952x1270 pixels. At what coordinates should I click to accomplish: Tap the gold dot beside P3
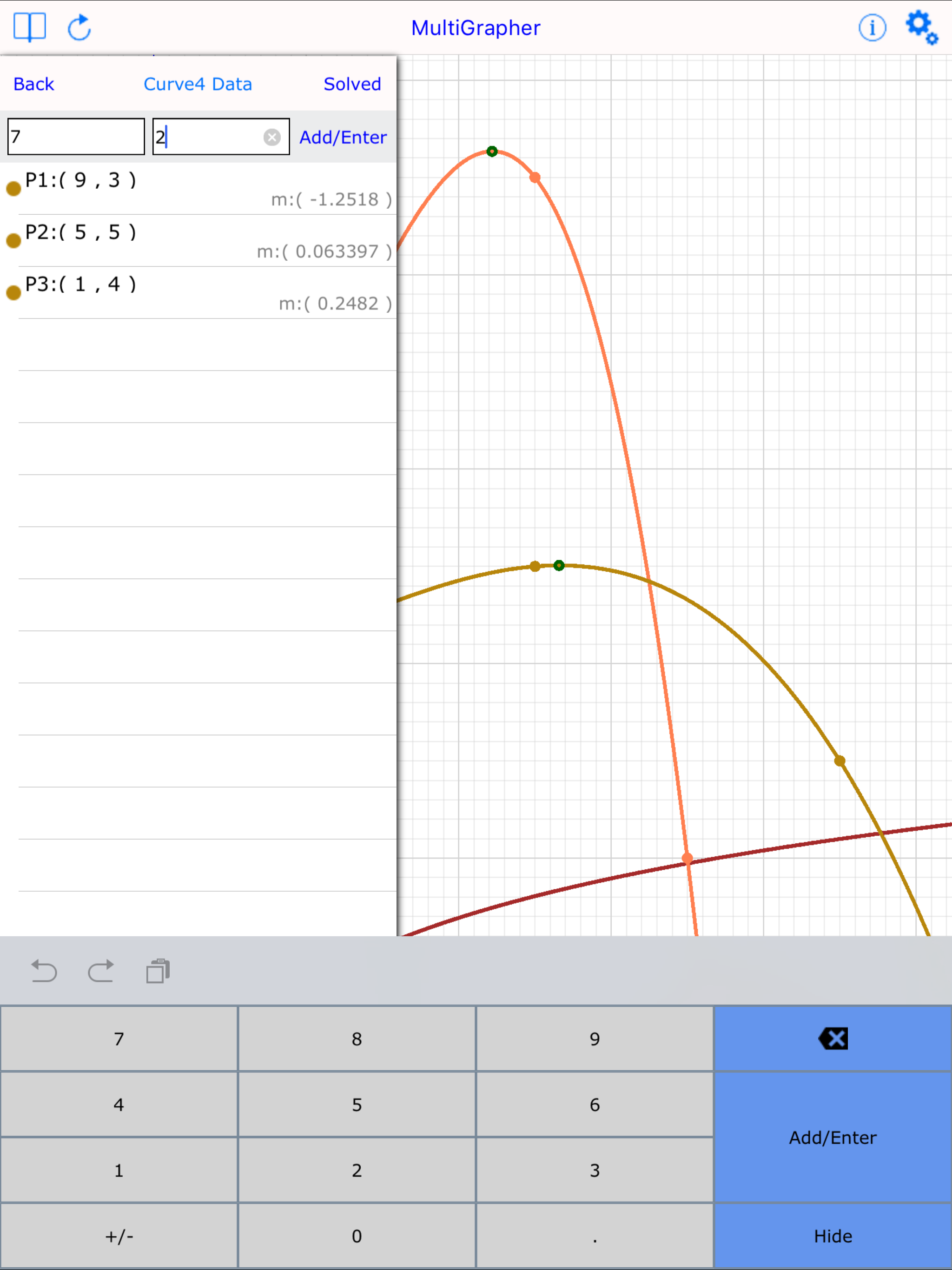click(x=13, y=293)
